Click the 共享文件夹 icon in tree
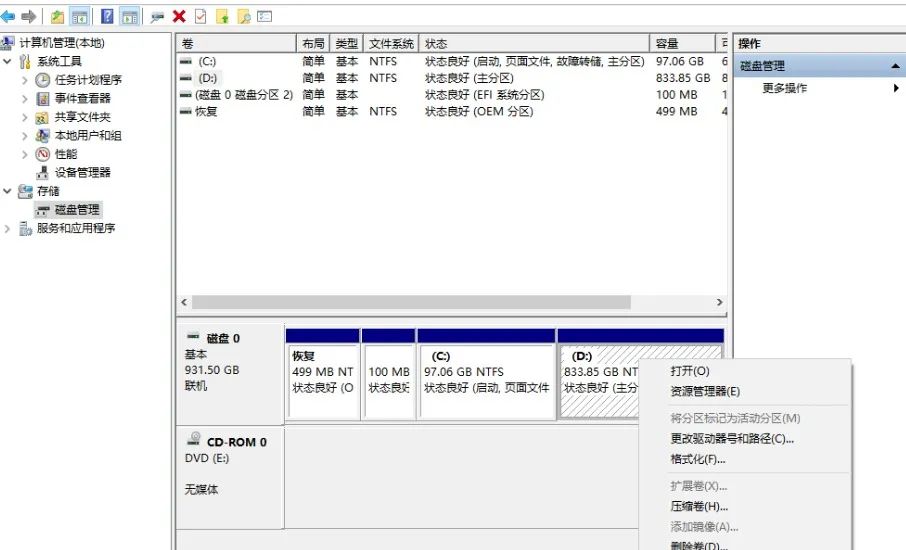 [42, 117]
